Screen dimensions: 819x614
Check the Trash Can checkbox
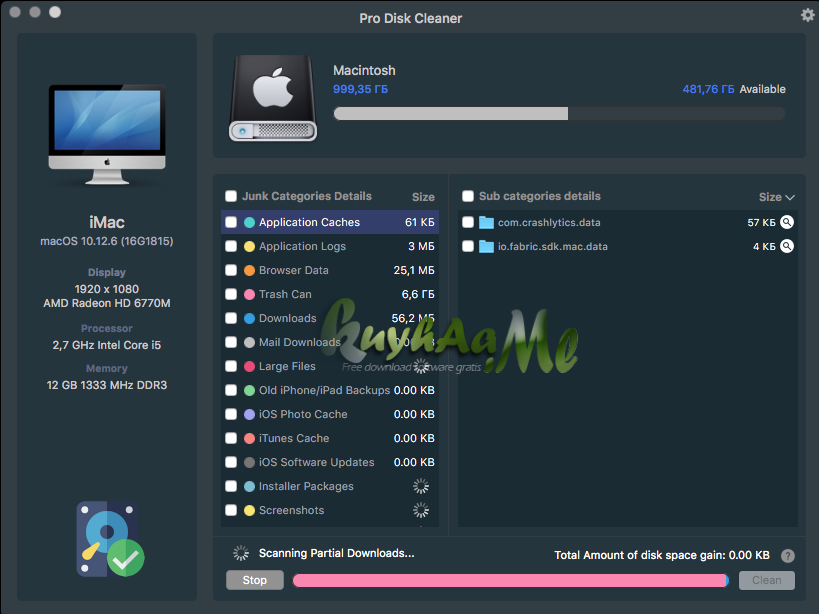coord(231,294)
